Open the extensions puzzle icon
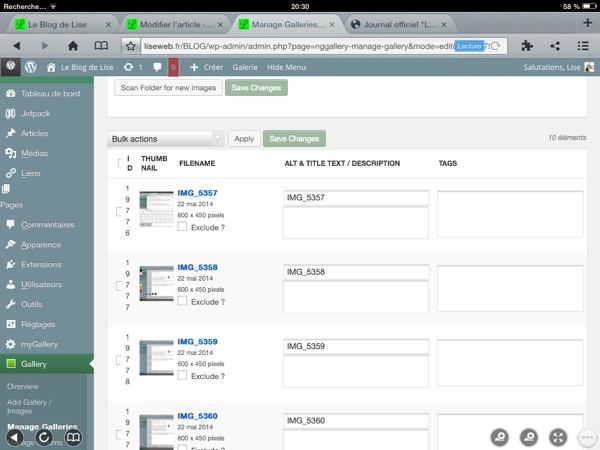This screenshot has width=600, height=450. coord(527,46)
